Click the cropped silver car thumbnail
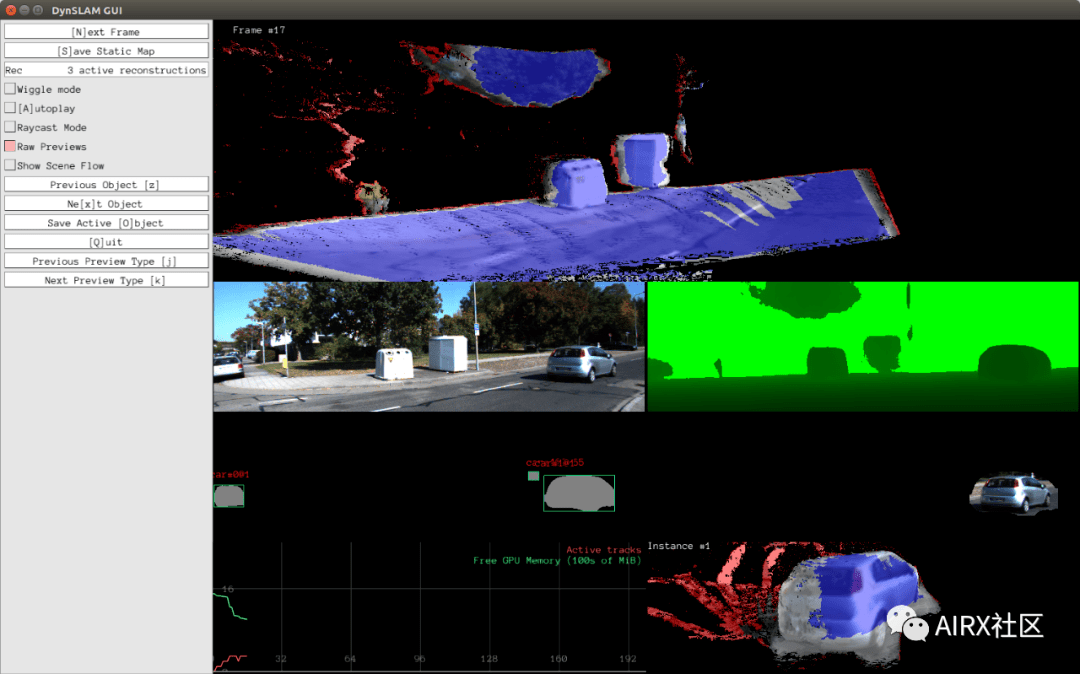This screenshot has height=674, width=1080. click(x=1012, y=493)
